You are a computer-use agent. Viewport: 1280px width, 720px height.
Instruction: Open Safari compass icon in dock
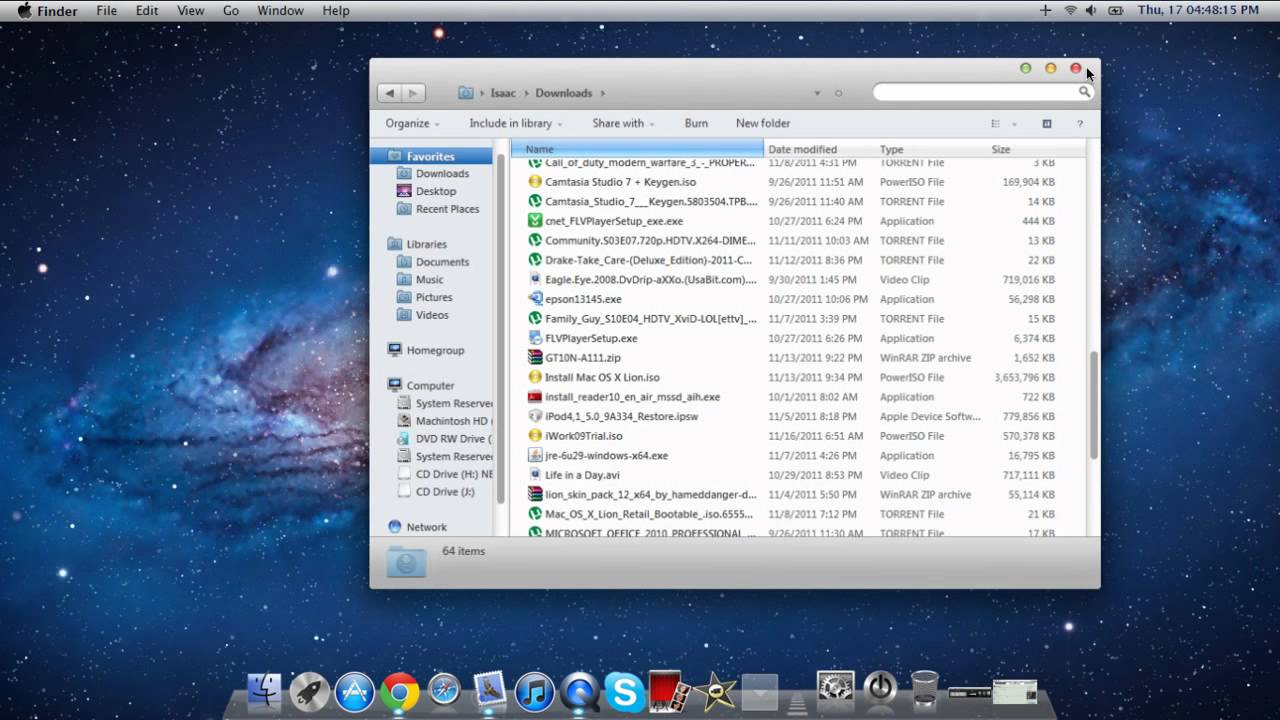coord(444,692)
